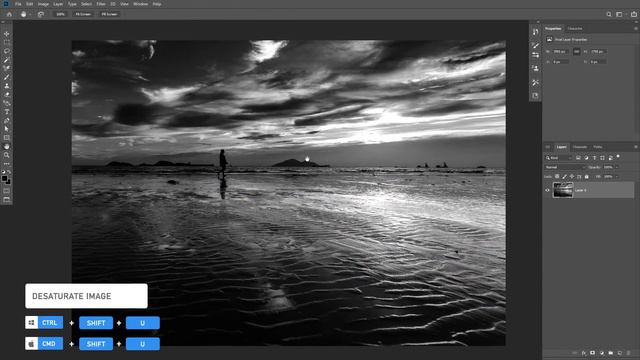
Task: Open the Help menu
Action: [157, 4]
